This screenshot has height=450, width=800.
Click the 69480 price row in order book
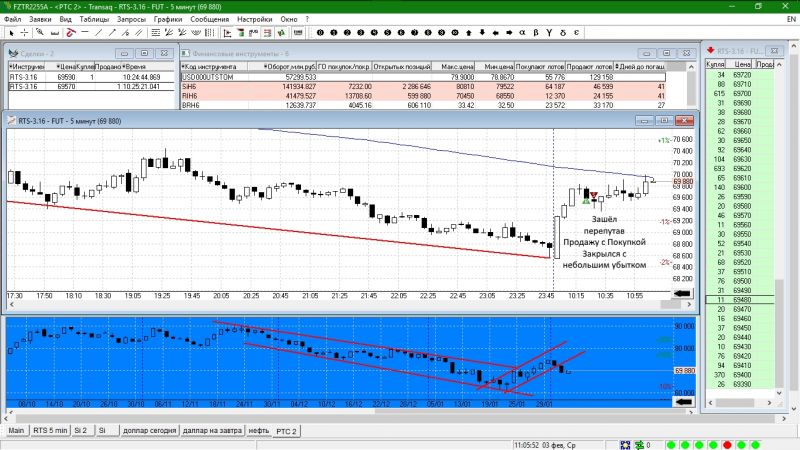[x=740, y=299]
